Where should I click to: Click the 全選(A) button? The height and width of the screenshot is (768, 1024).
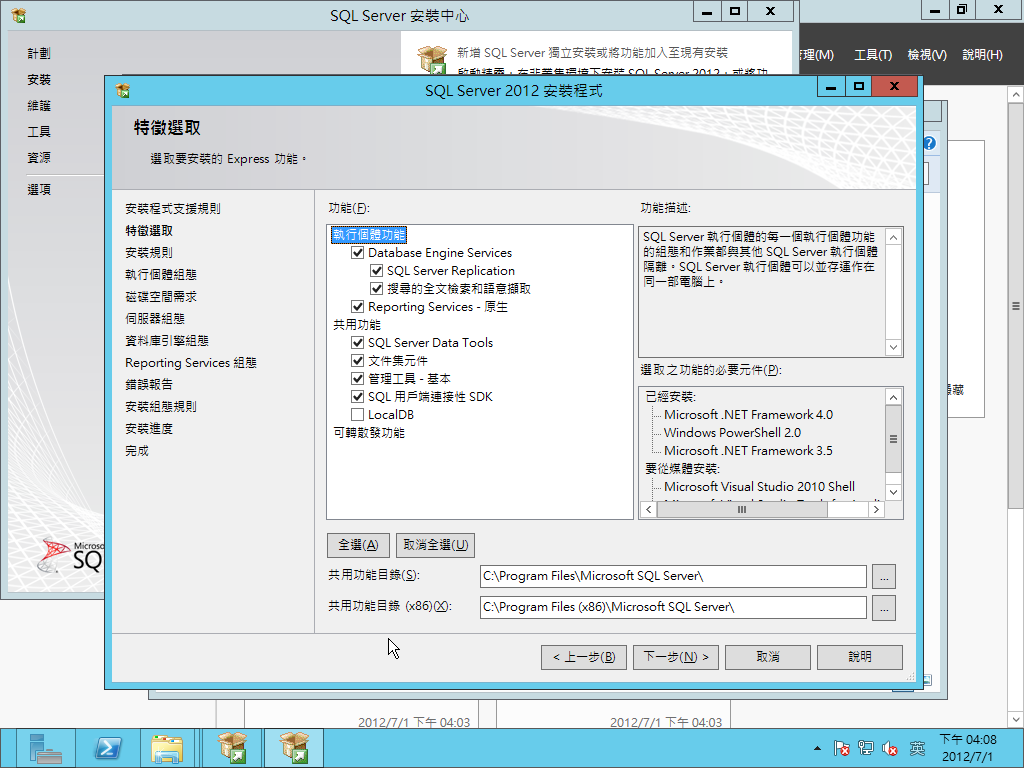[358, 545]
